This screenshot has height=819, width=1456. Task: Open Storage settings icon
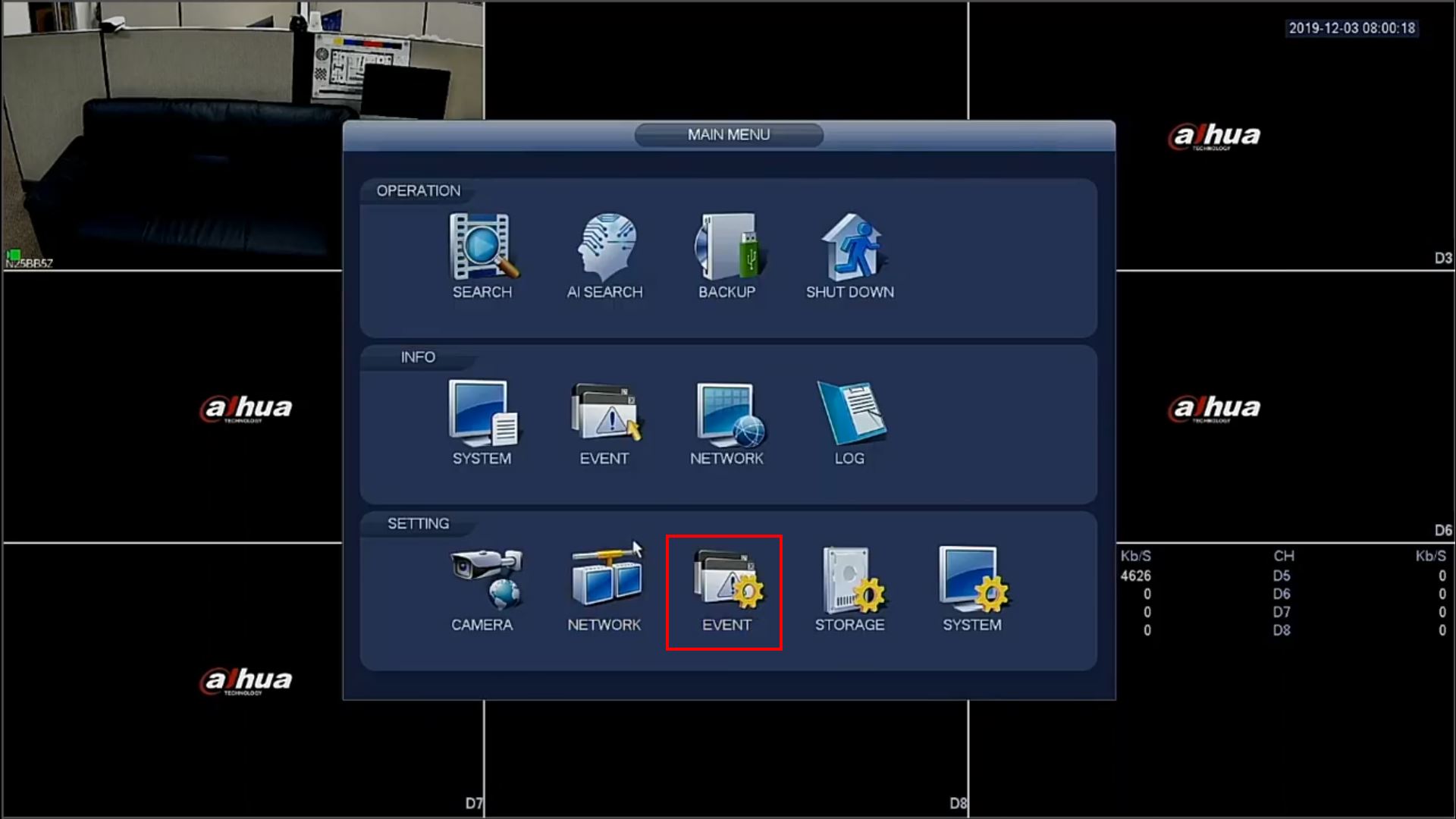click(x=849, y=581)
